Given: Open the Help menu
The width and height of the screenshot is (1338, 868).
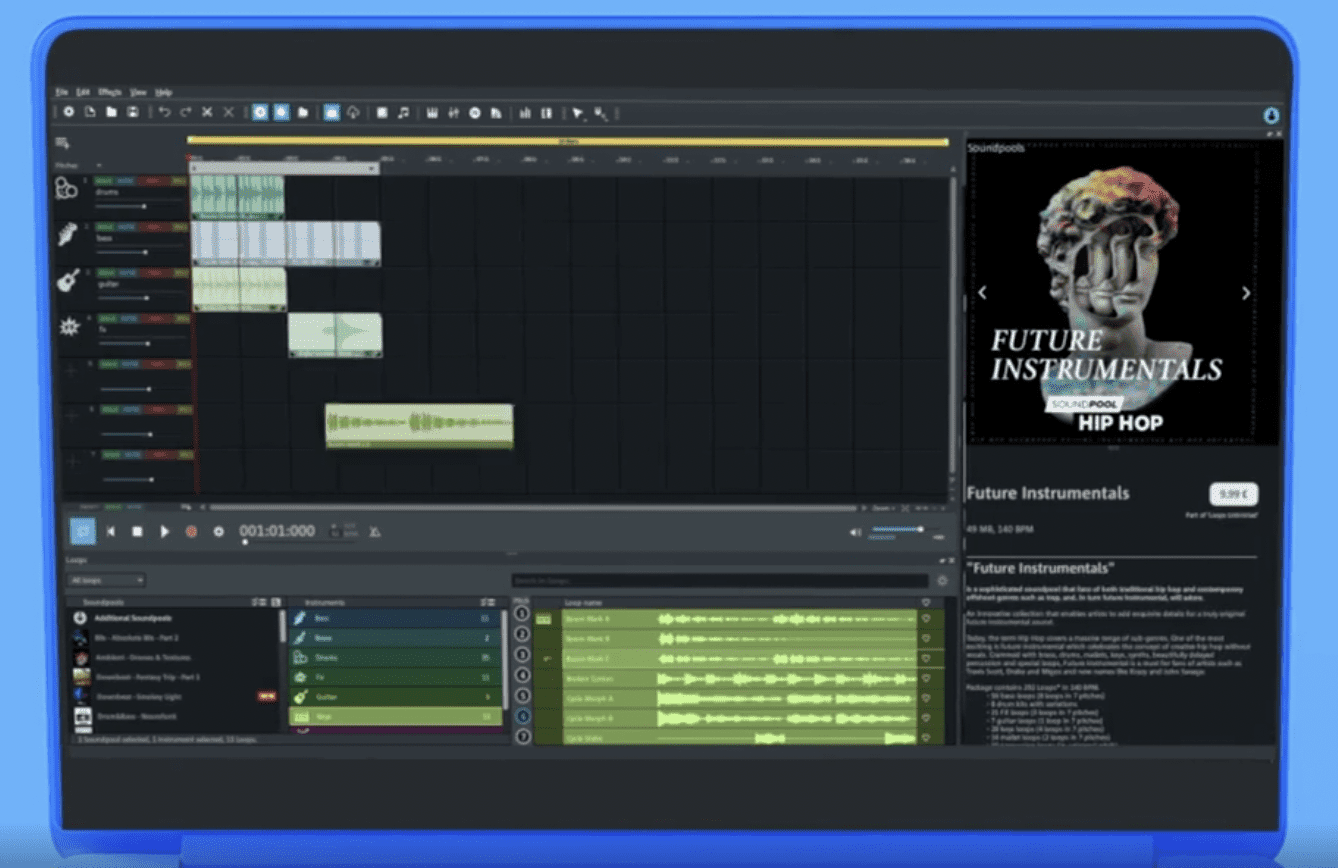Looking at the screenshot, I should [x=164, y=92].
